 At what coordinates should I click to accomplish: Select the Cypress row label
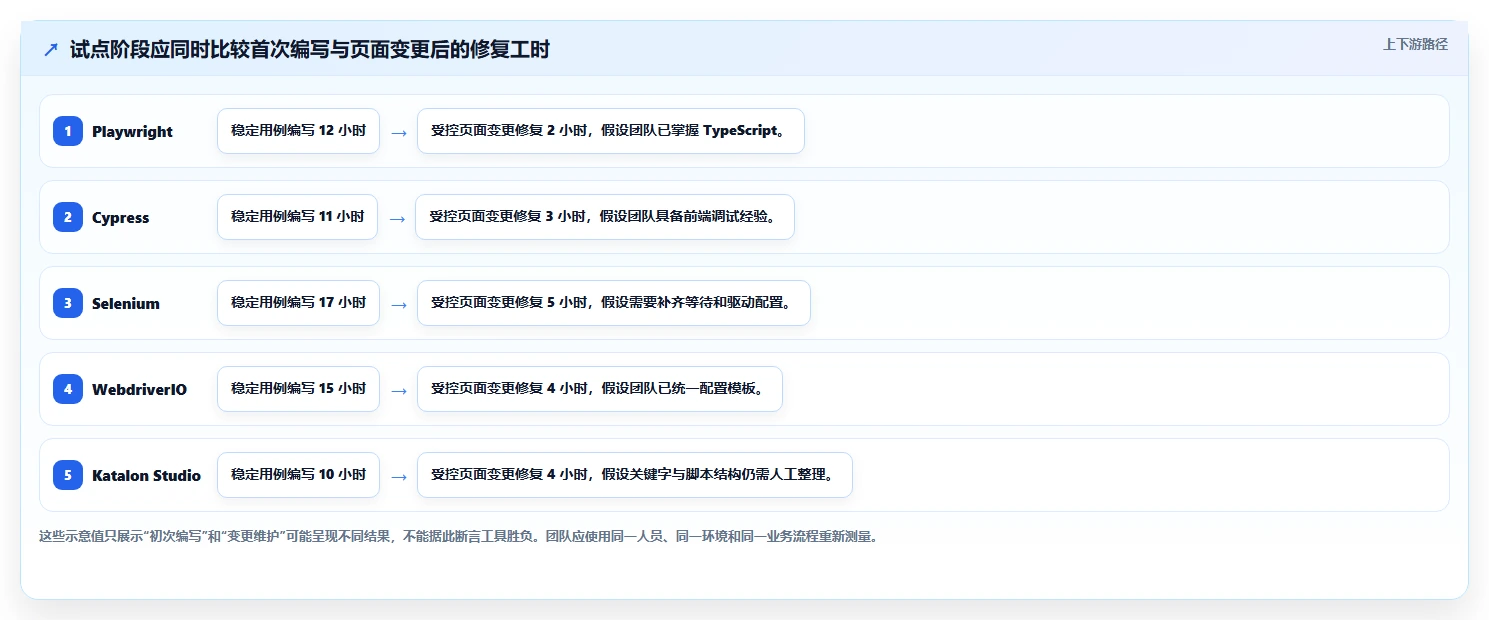pyautogui.click(x=120, y=217)
